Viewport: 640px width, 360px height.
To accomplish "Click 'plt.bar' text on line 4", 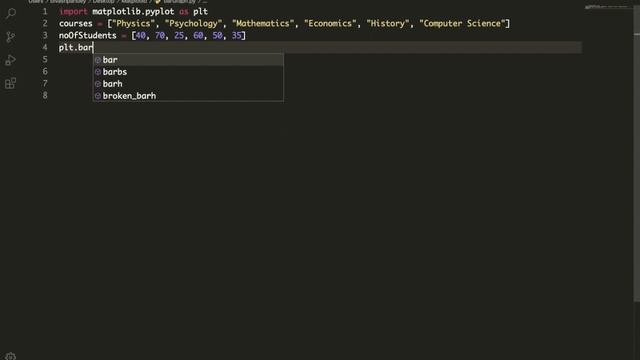I will (76, 48).
